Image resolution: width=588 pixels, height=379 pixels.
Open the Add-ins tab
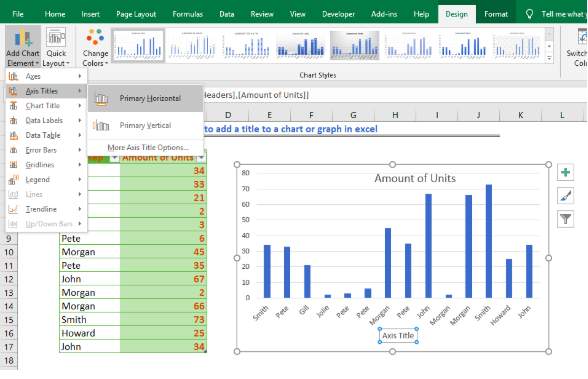(x=384, y=14)
